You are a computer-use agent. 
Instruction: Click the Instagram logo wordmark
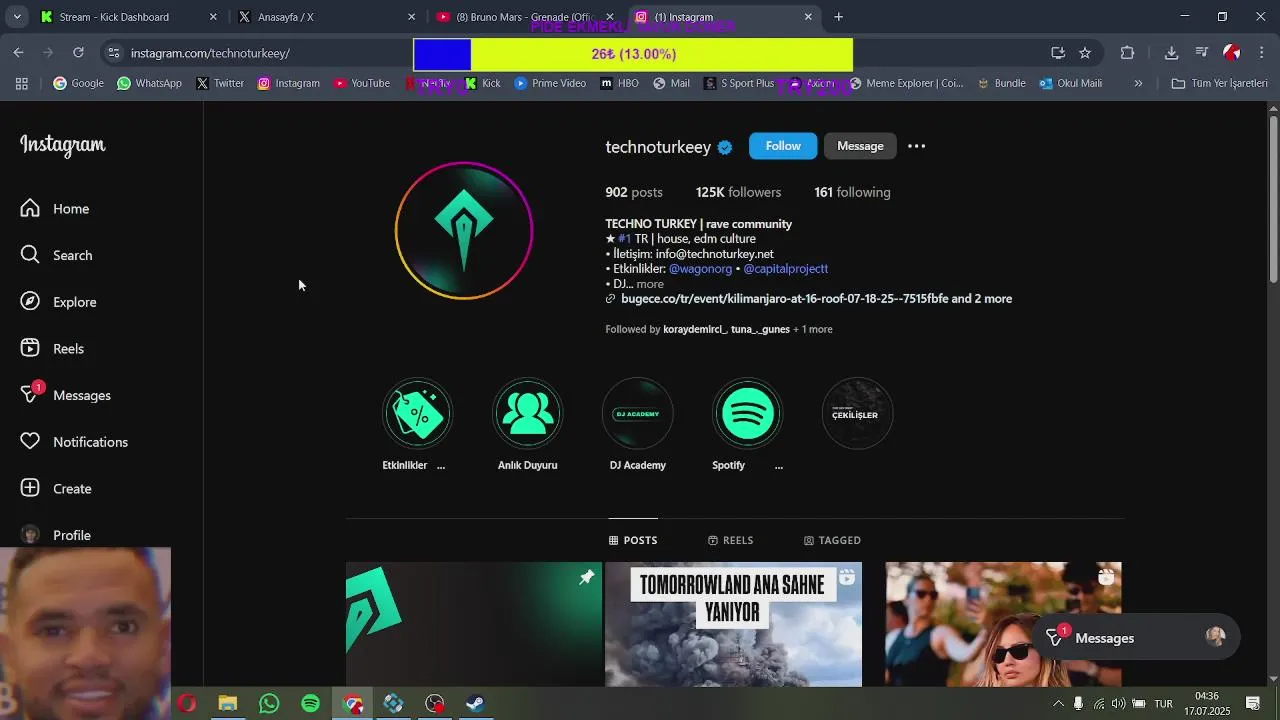tap(62, 145)
